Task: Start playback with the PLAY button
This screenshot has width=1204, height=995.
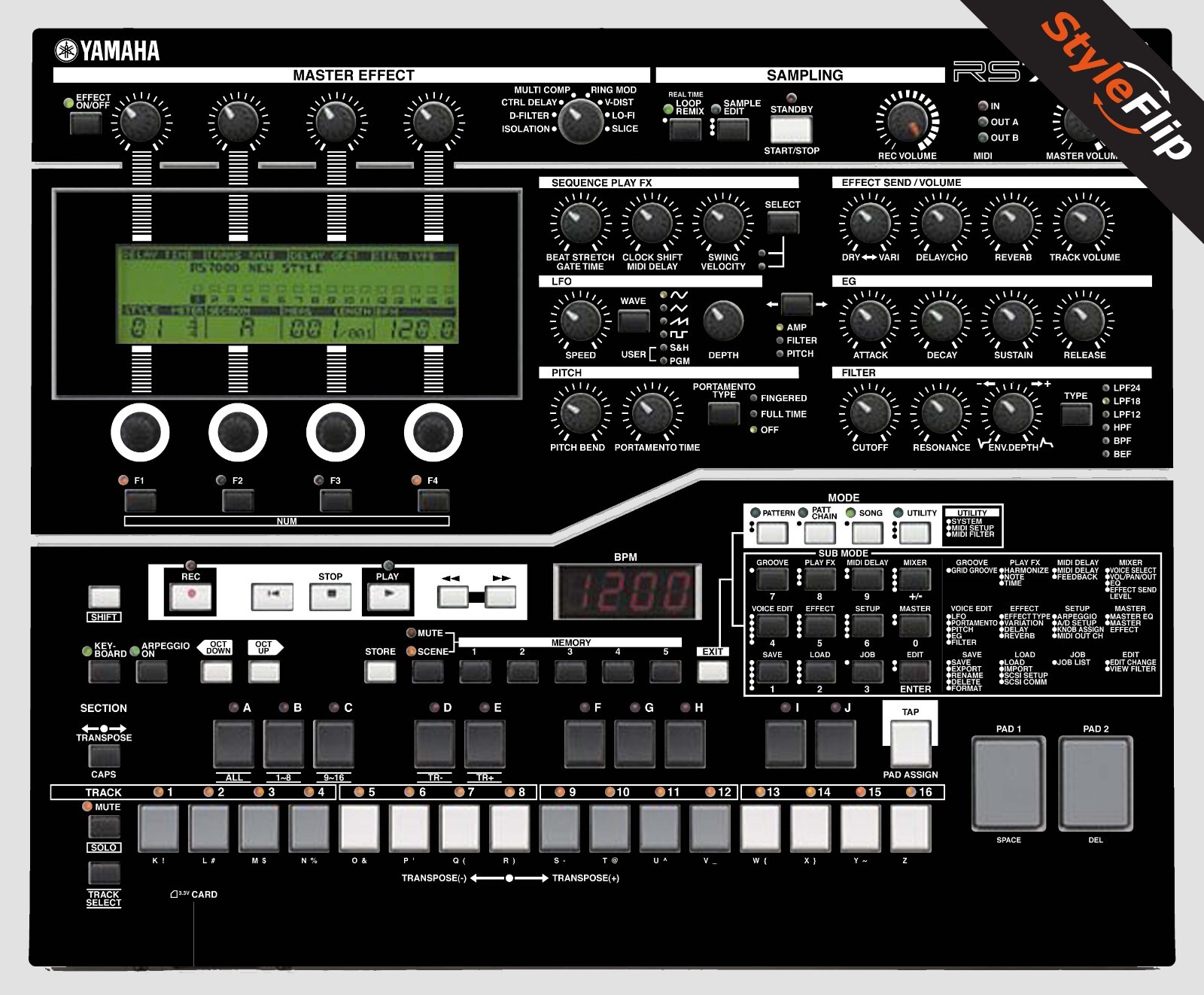Action: tap(387, 596)
